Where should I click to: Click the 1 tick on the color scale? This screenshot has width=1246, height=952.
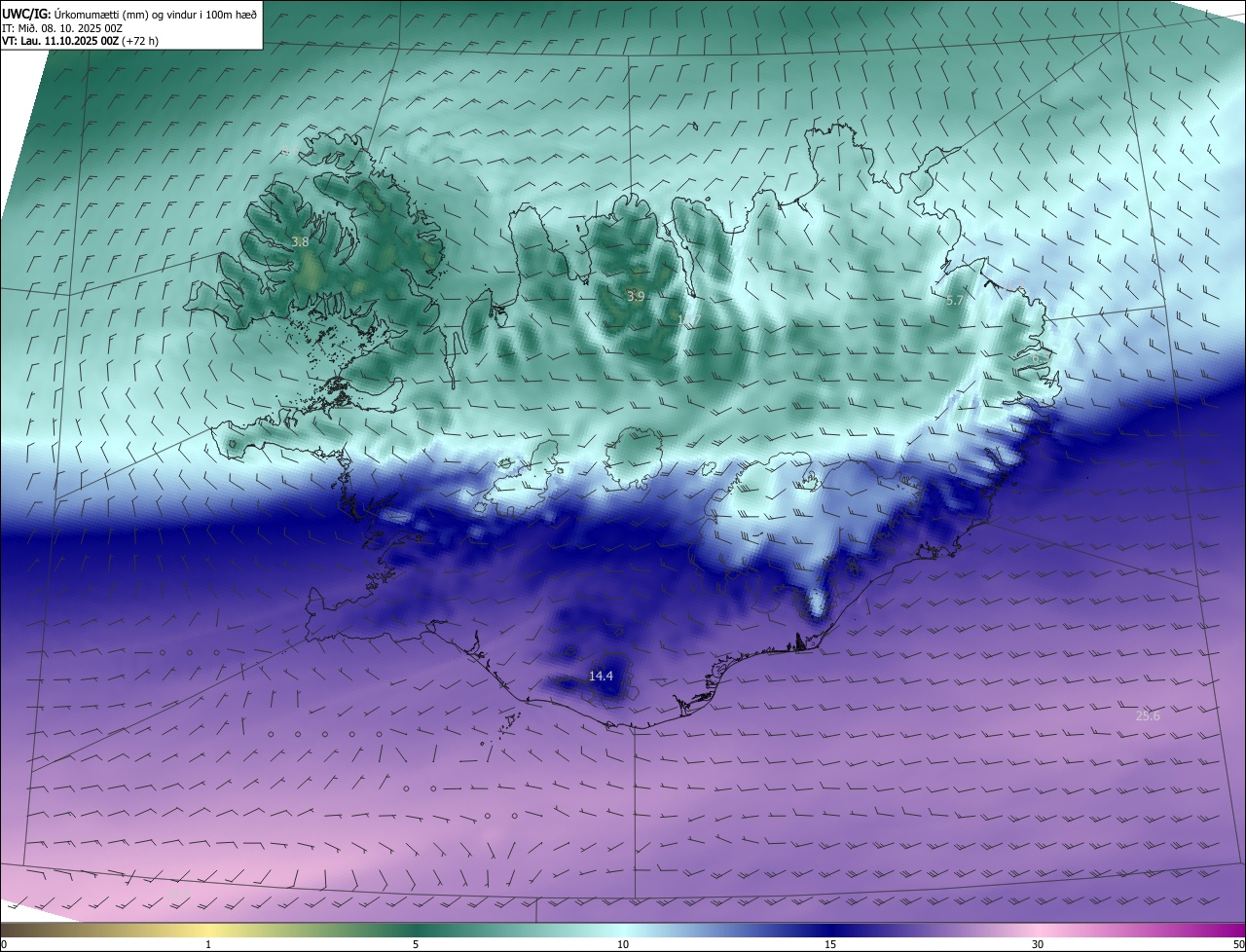click(x=208, y=944)
